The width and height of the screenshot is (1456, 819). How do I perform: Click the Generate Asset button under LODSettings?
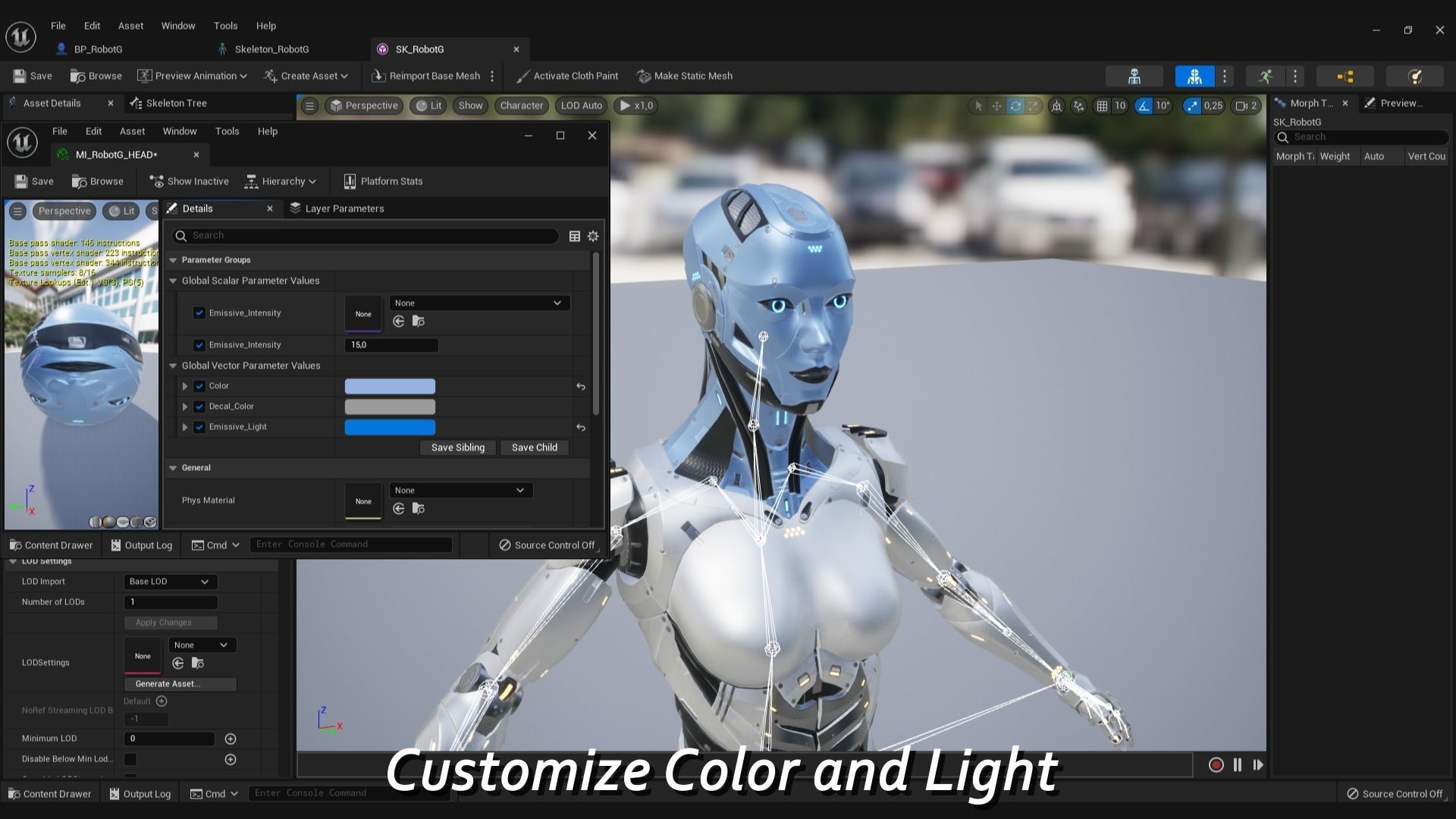(180, 684)
